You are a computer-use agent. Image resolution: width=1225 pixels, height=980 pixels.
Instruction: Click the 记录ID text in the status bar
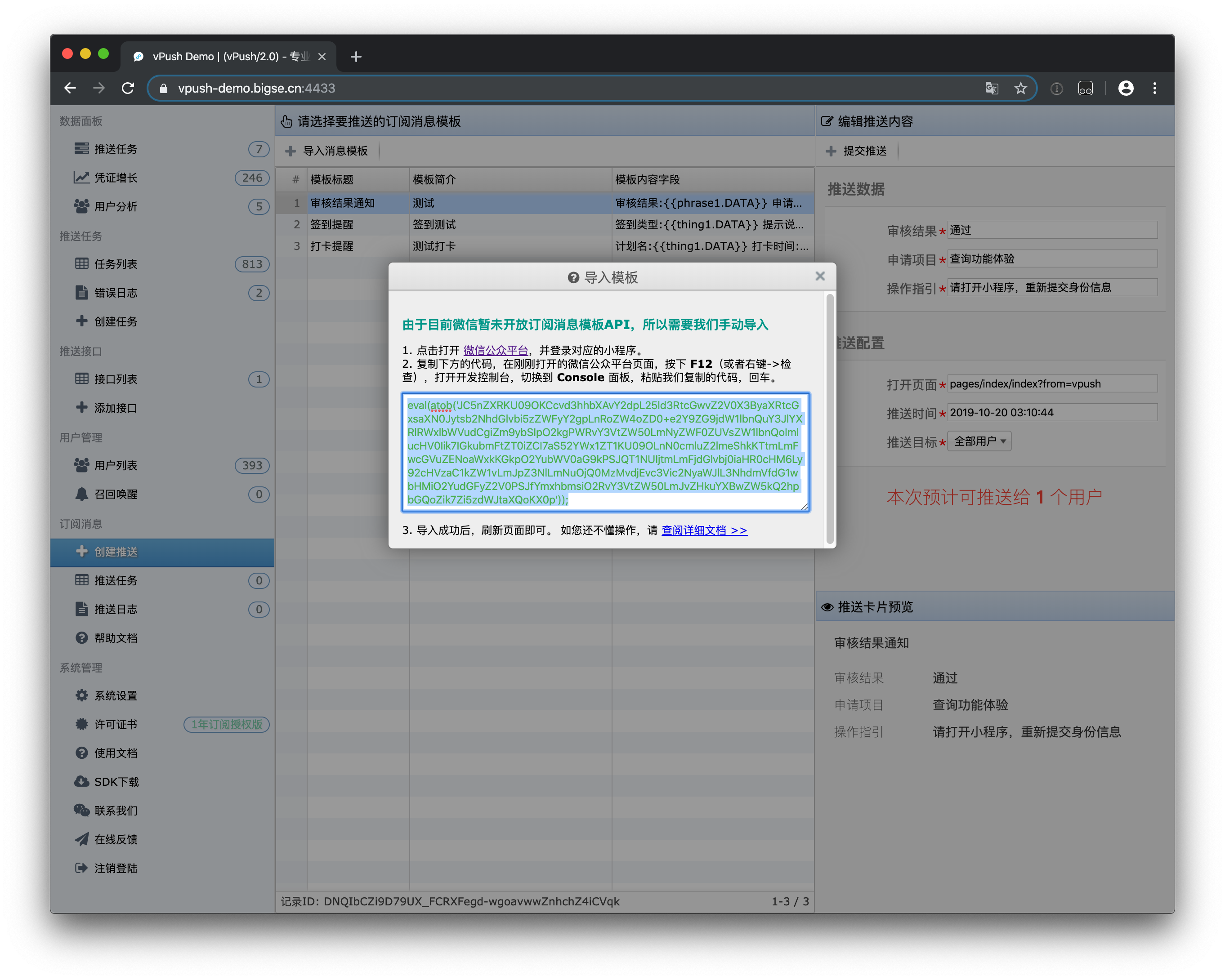click(x=450, y=902)
